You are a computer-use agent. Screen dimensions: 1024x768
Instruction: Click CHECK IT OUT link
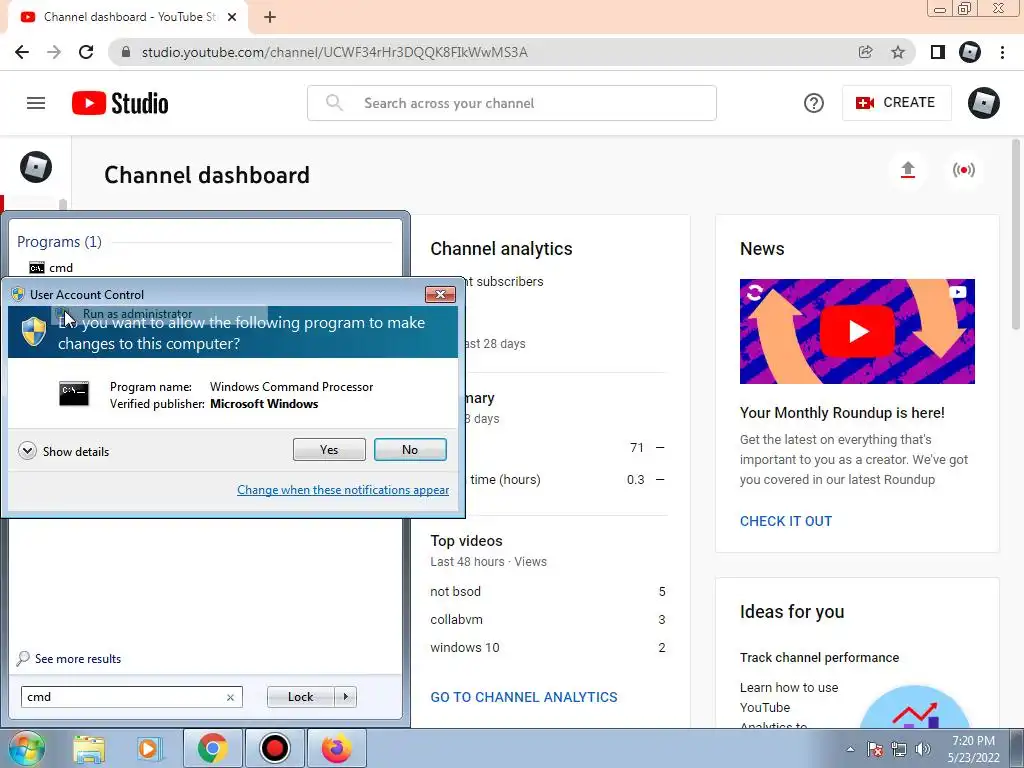click(x=786, y=521)
